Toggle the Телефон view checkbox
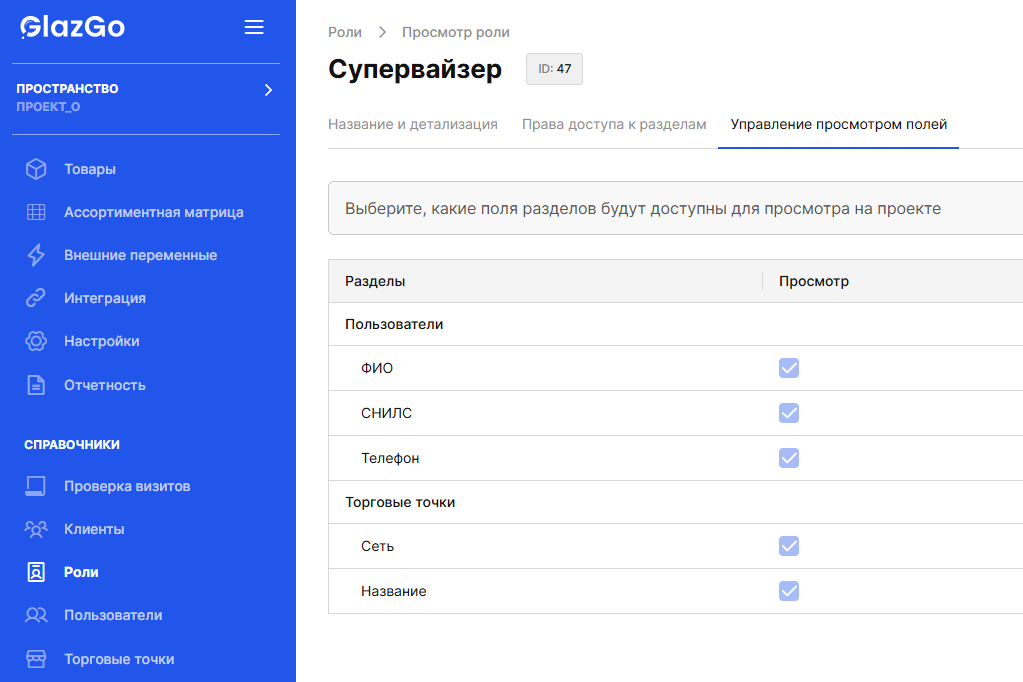The height and width of the screenshot is (682, 1023). (x=789, y=458)
